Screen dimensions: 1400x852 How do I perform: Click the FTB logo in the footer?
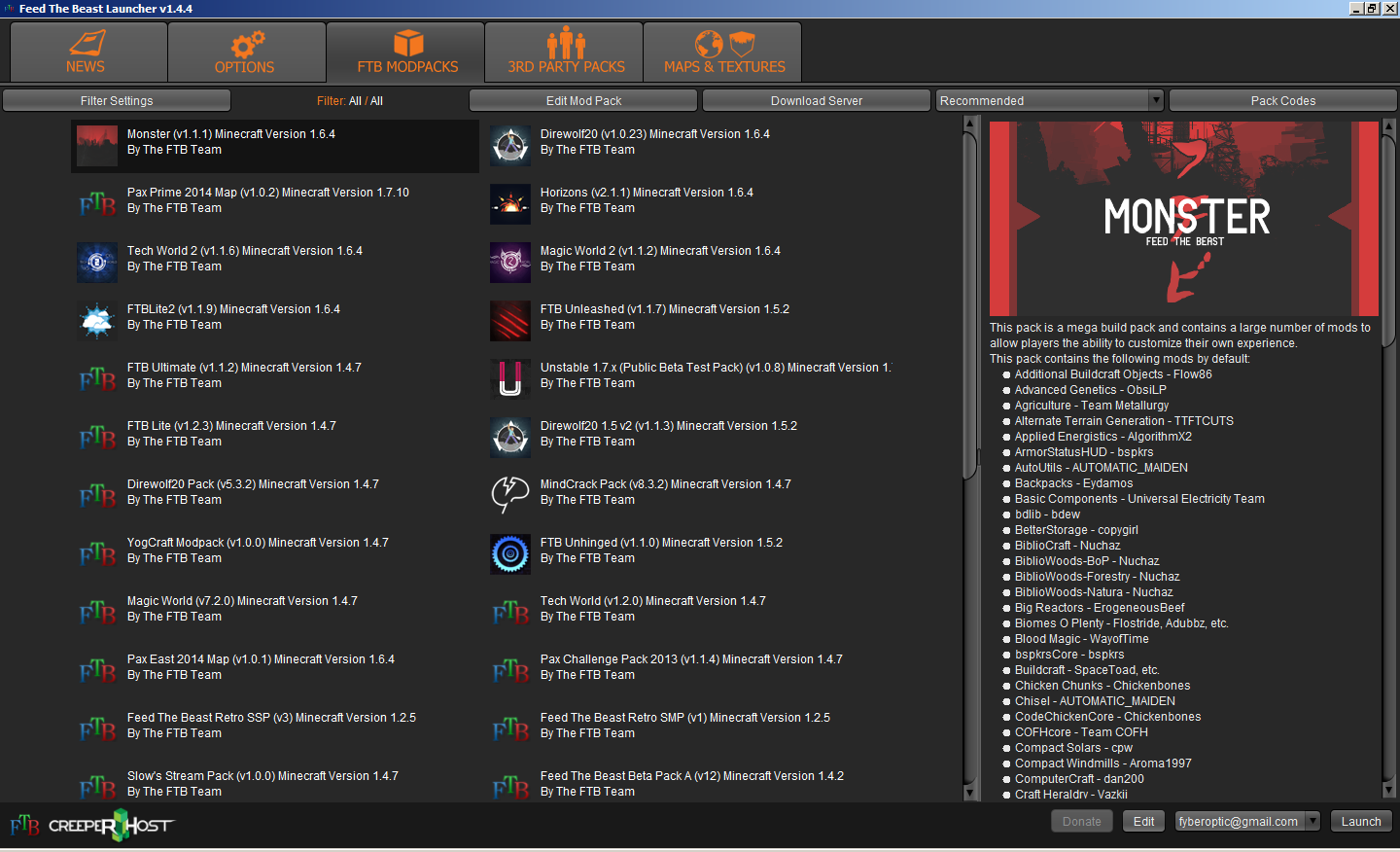click(24, 826)
